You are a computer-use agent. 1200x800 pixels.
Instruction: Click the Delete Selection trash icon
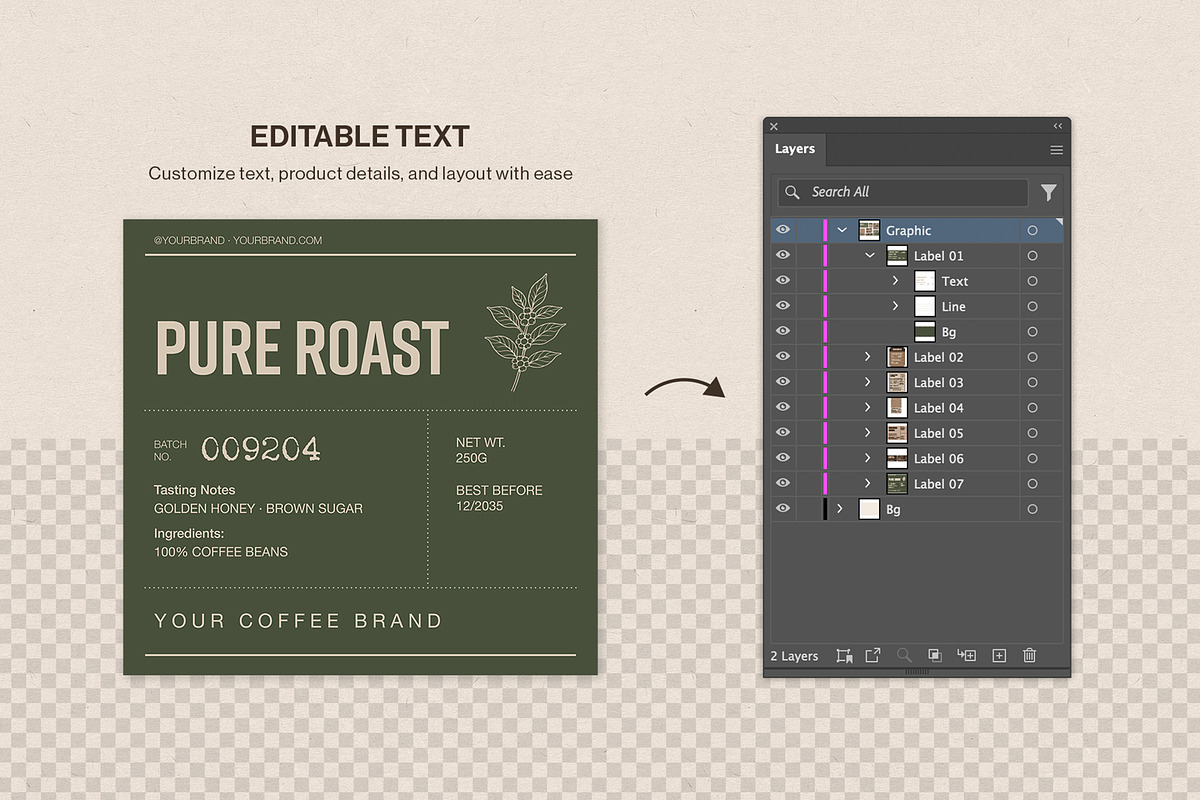pyautogui.click(x=1029, y=656)
